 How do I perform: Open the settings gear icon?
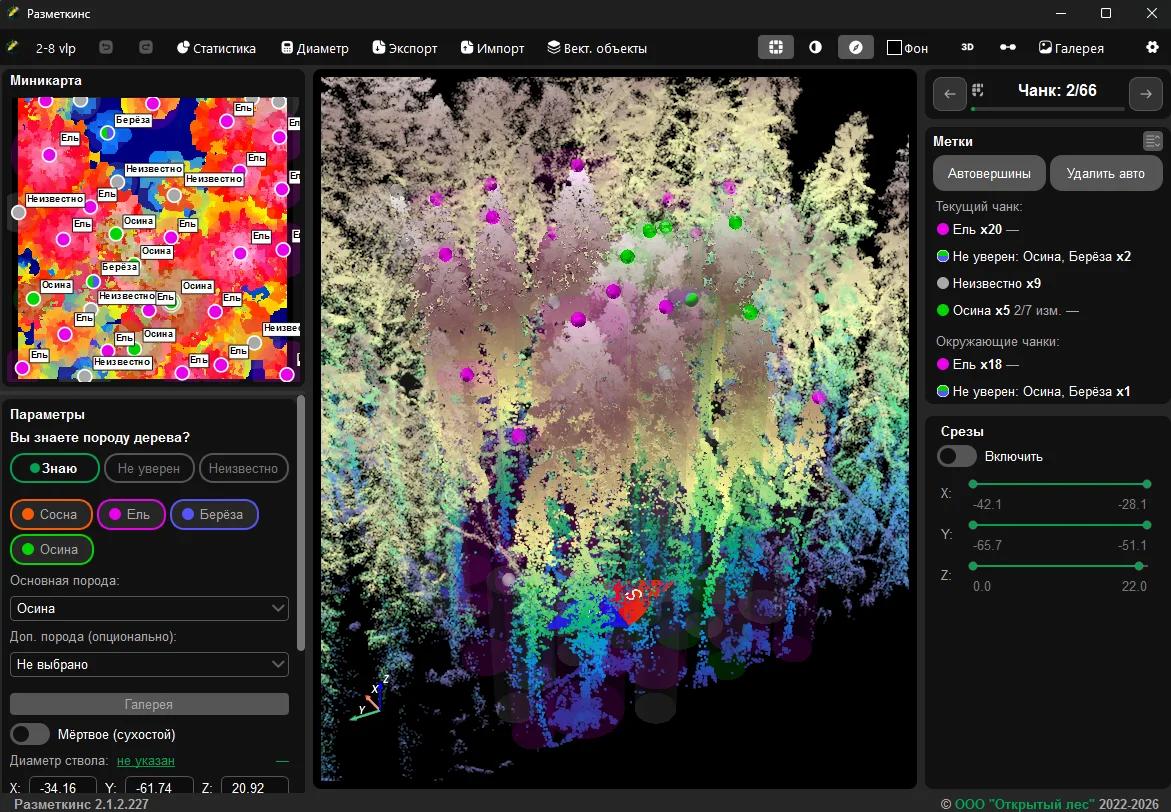pyautogui.click(x=1152, y=47)
